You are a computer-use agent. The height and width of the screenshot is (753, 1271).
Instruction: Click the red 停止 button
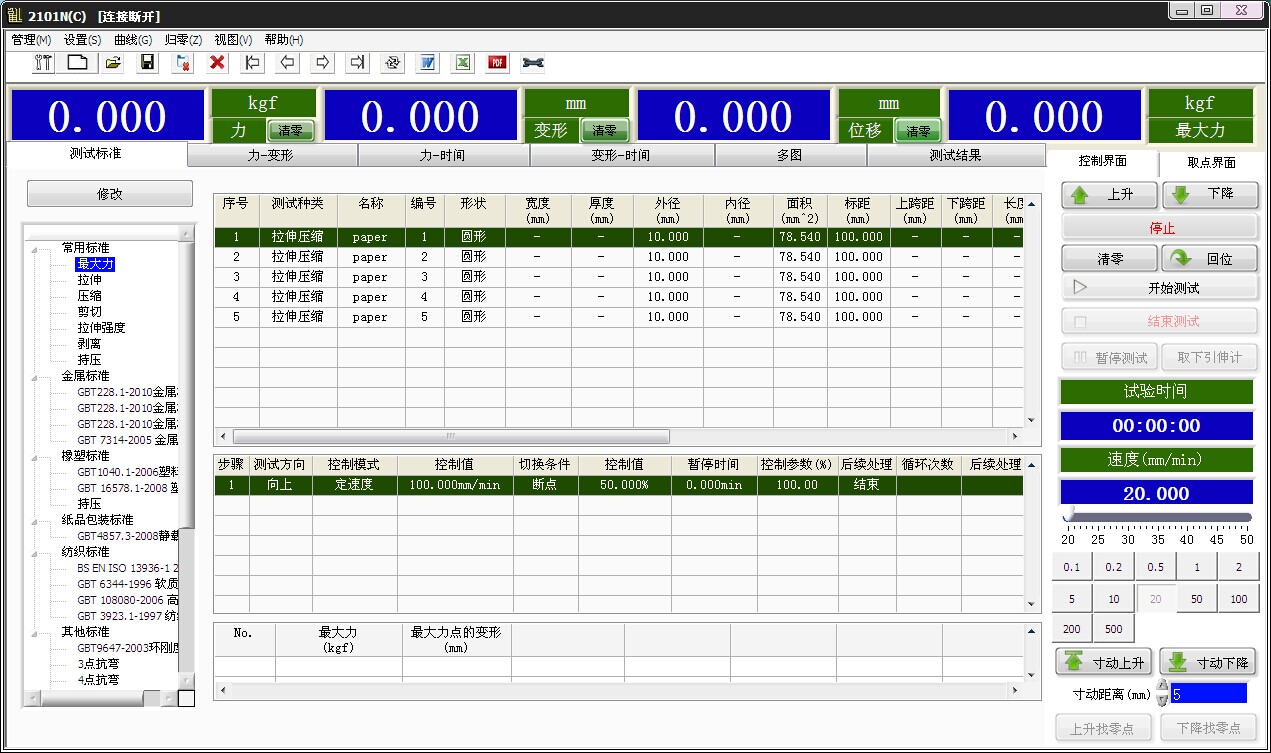point(1160,227)
